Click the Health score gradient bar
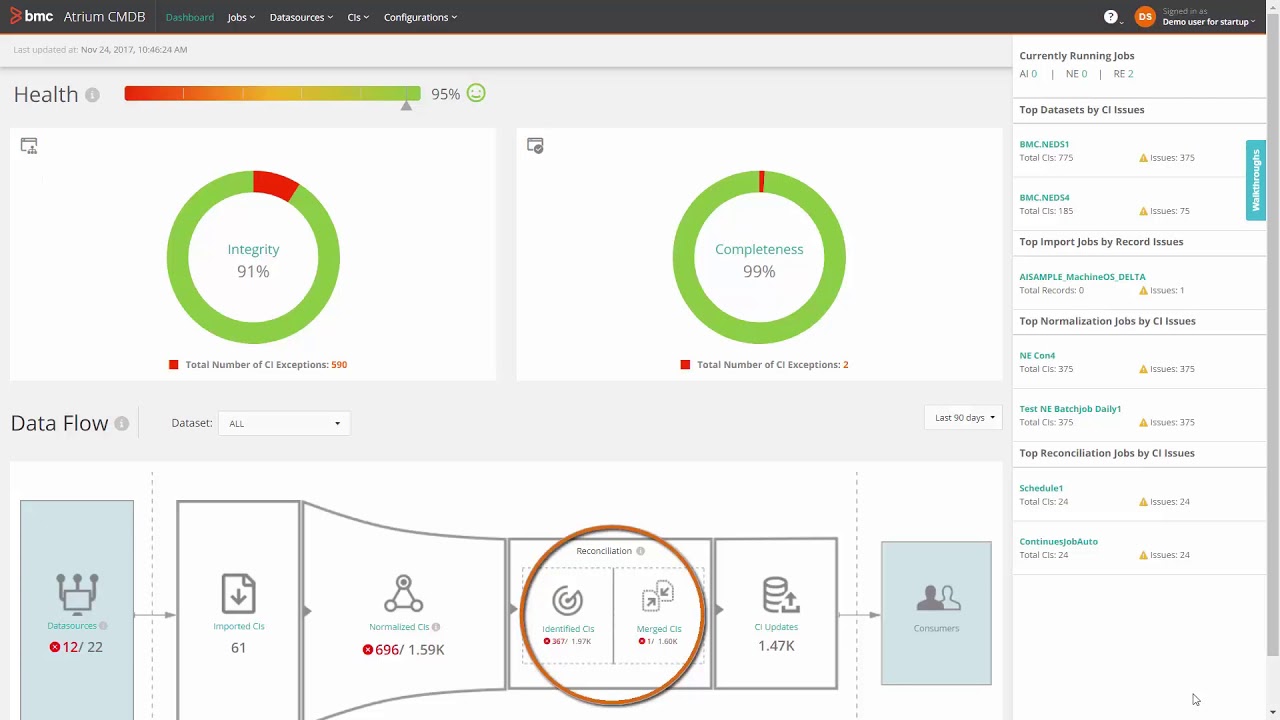Screen dimensions: 1280x720 tap(272, 93)
